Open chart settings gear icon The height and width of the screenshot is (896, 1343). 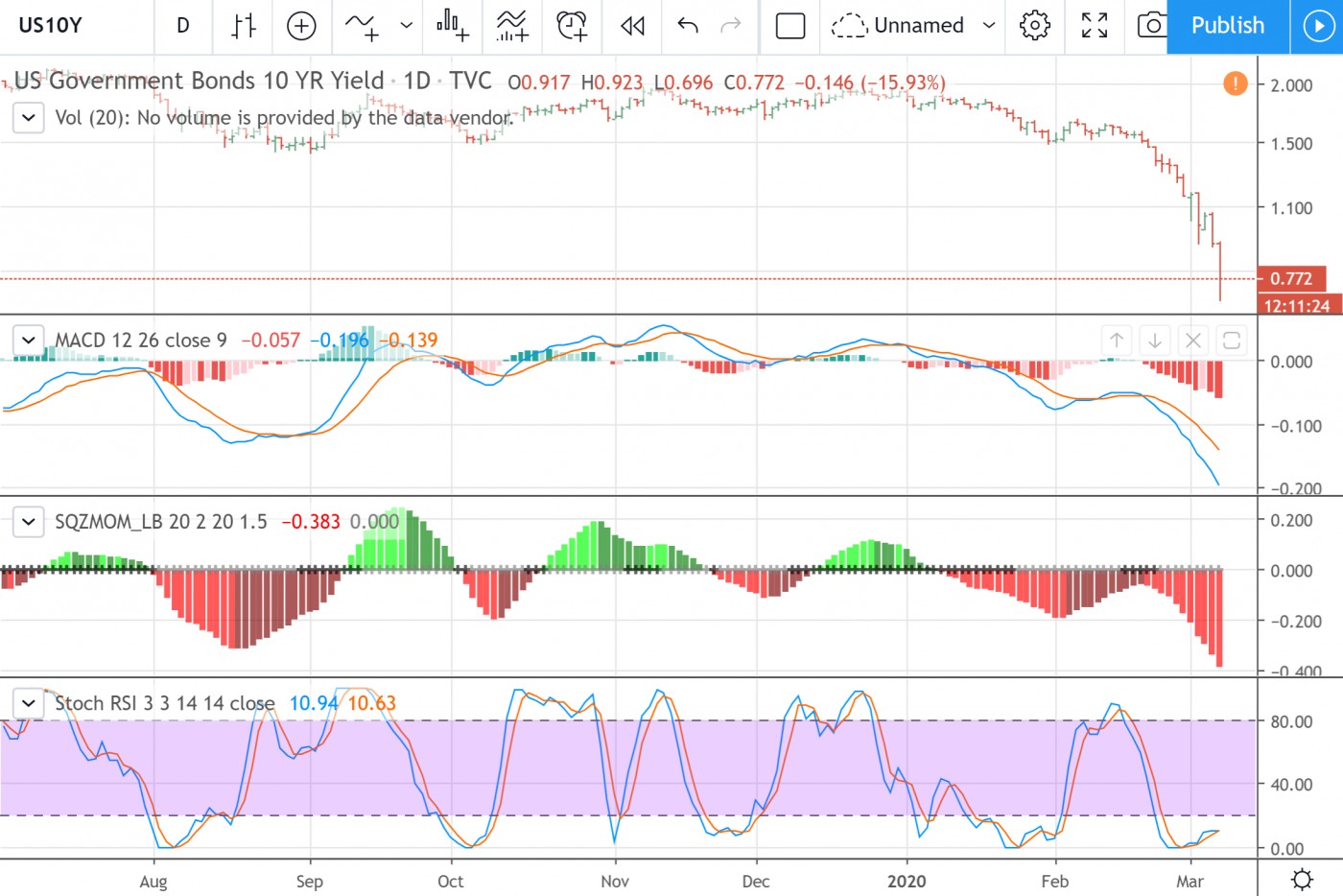tap(1035, 26)
